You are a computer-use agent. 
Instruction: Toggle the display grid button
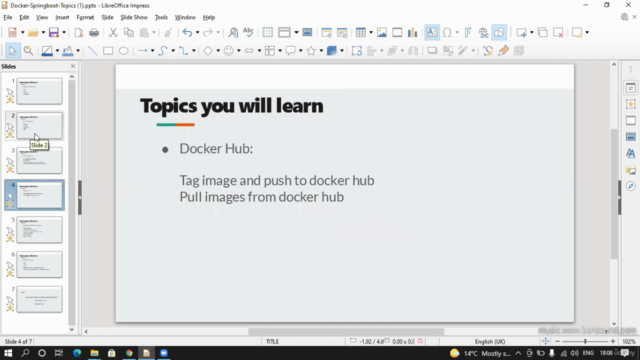[x=267, y=32]
